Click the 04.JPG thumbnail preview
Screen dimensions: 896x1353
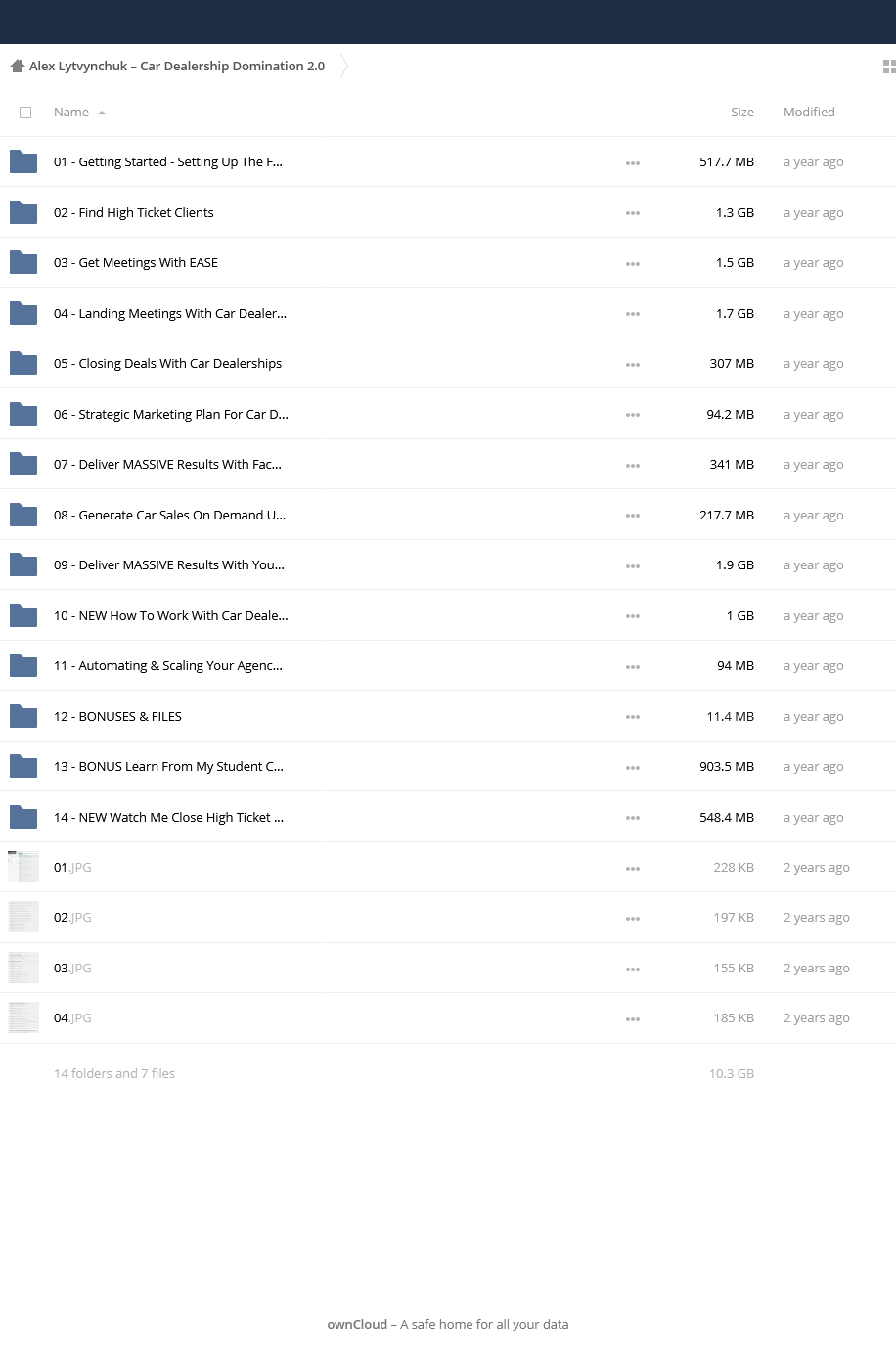tap(23, 1017)
